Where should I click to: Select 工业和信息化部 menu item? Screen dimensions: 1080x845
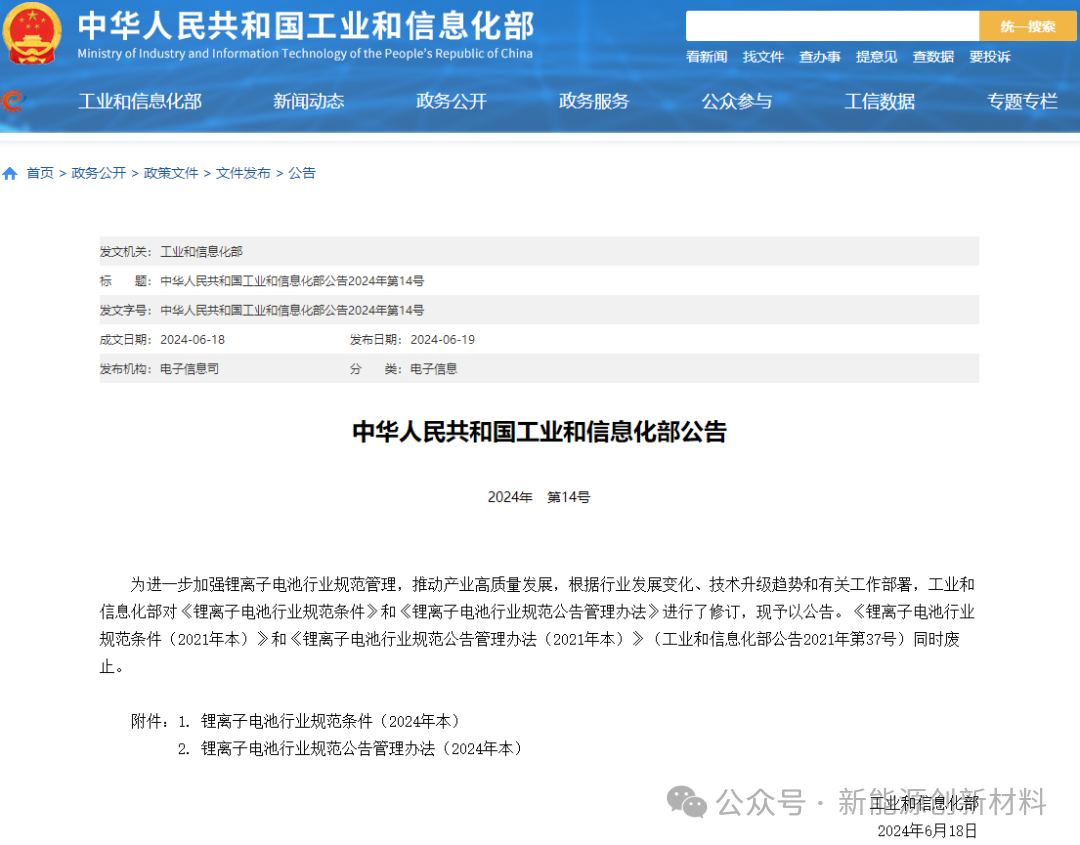[x=140, y=102]
